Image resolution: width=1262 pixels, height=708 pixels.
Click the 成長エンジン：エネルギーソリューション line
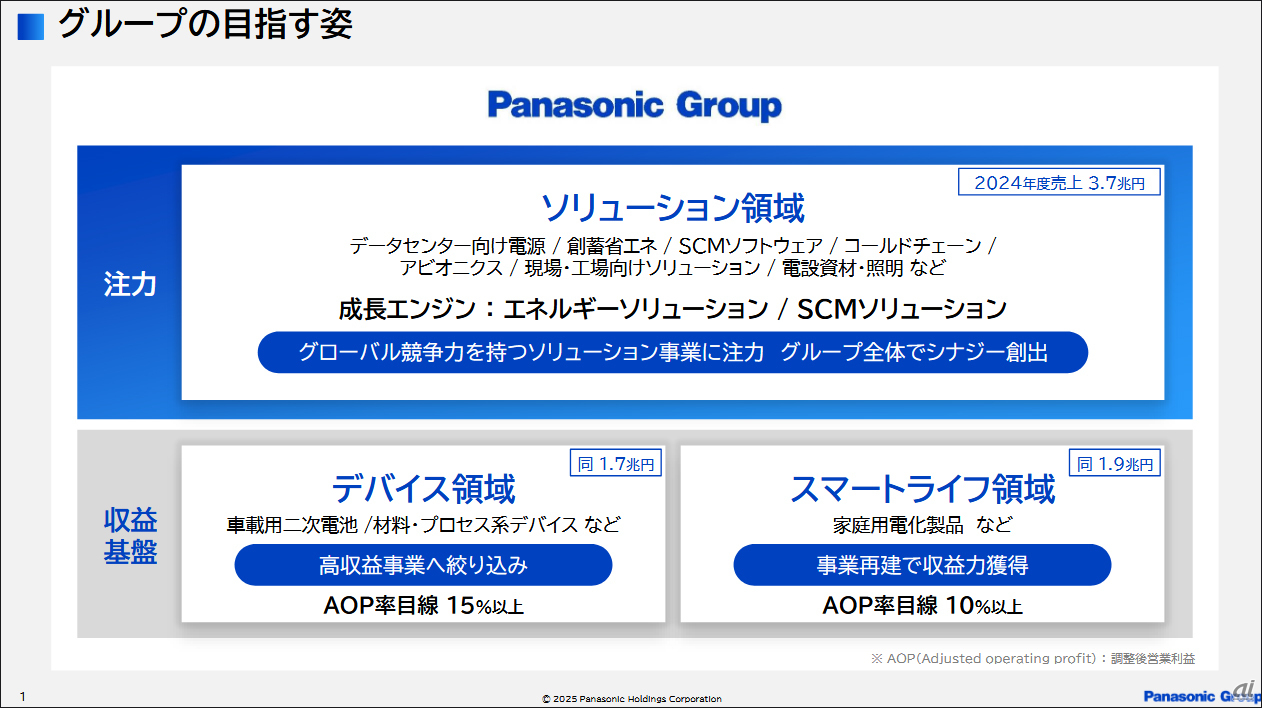click(673, 309)
